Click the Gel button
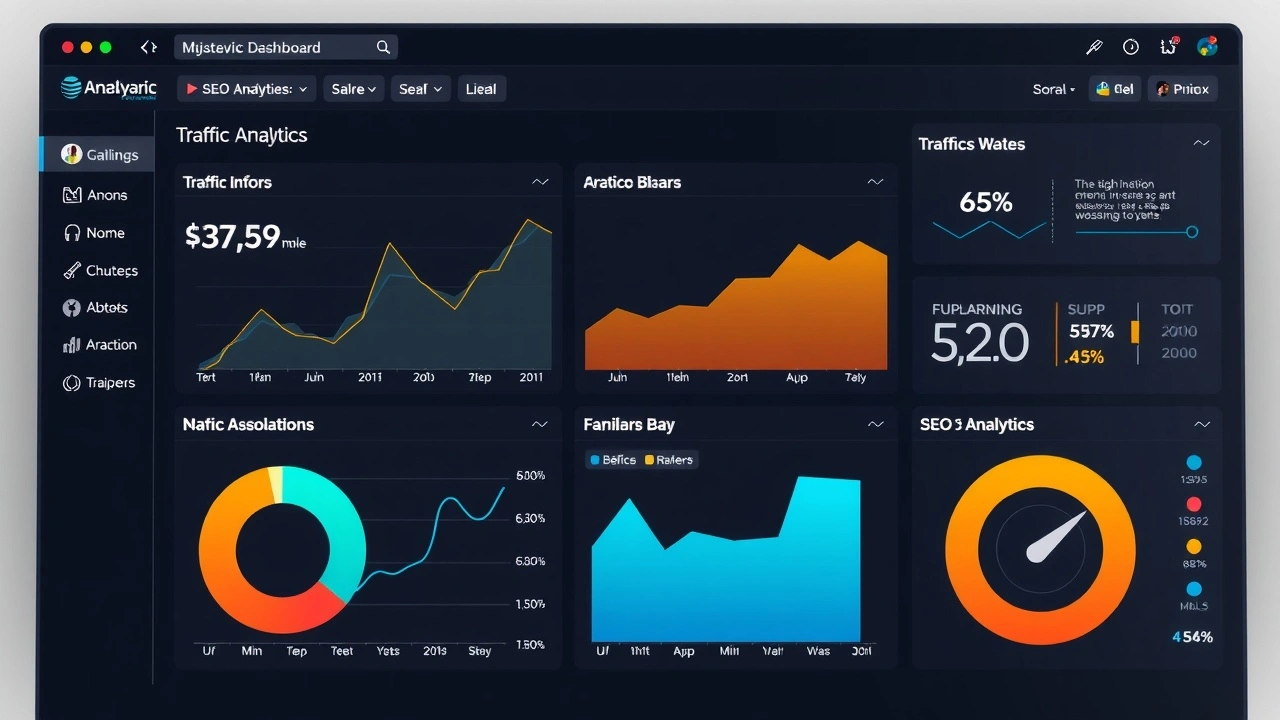This screenshot has width=1280, height=720. tap(1114, 88)
